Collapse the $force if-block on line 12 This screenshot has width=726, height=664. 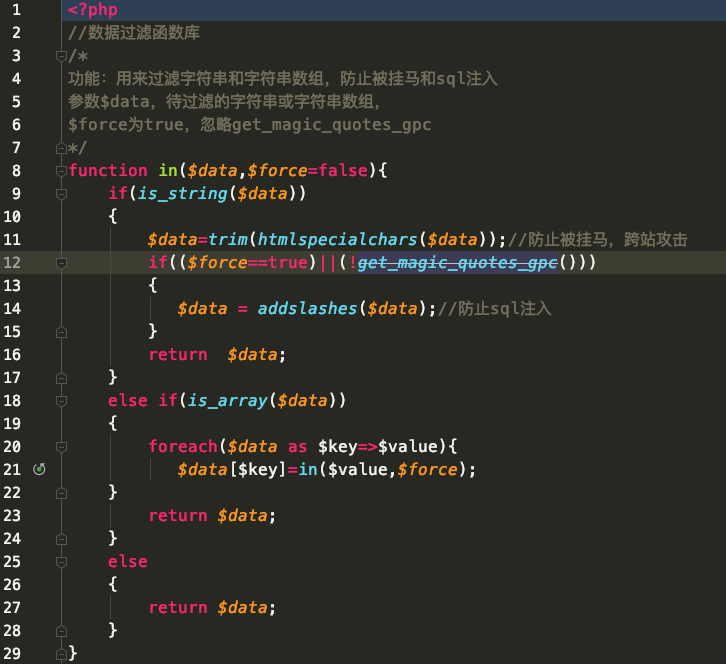(61, 263)
